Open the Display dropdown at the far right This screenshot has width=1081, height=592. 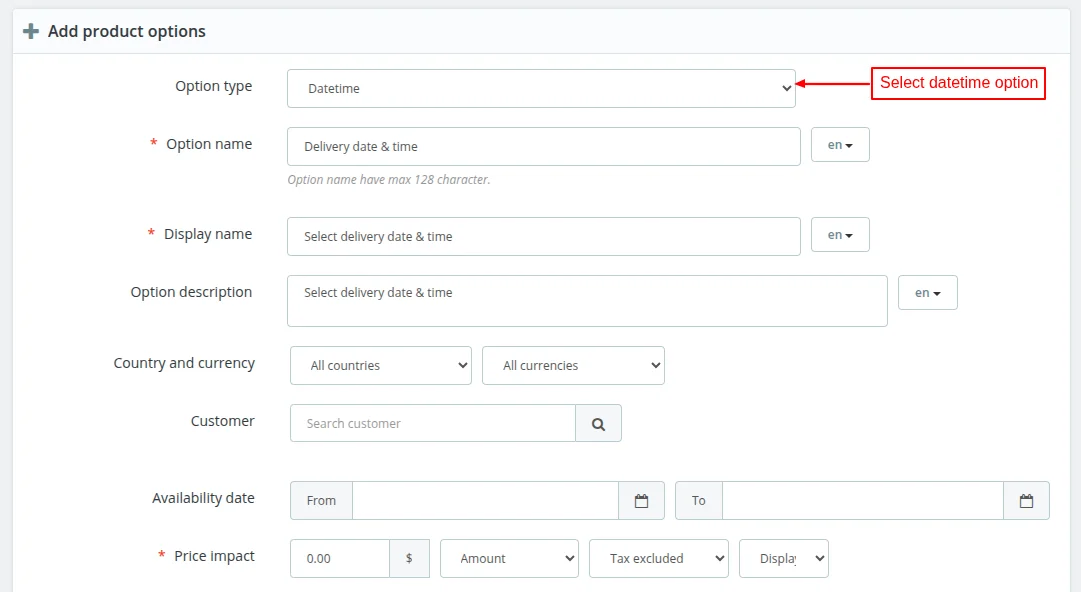(784, 558)
